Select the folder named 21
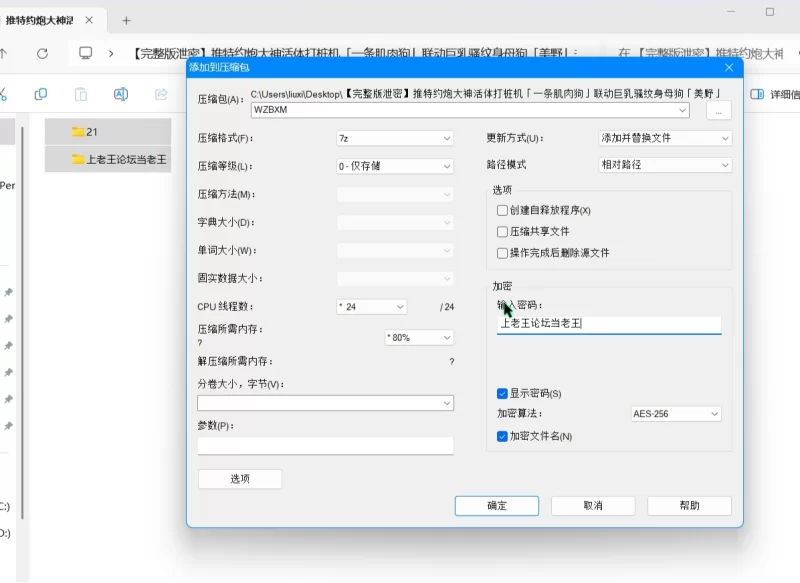Screen dimensions: 800x583 click(x=108, y=132)
